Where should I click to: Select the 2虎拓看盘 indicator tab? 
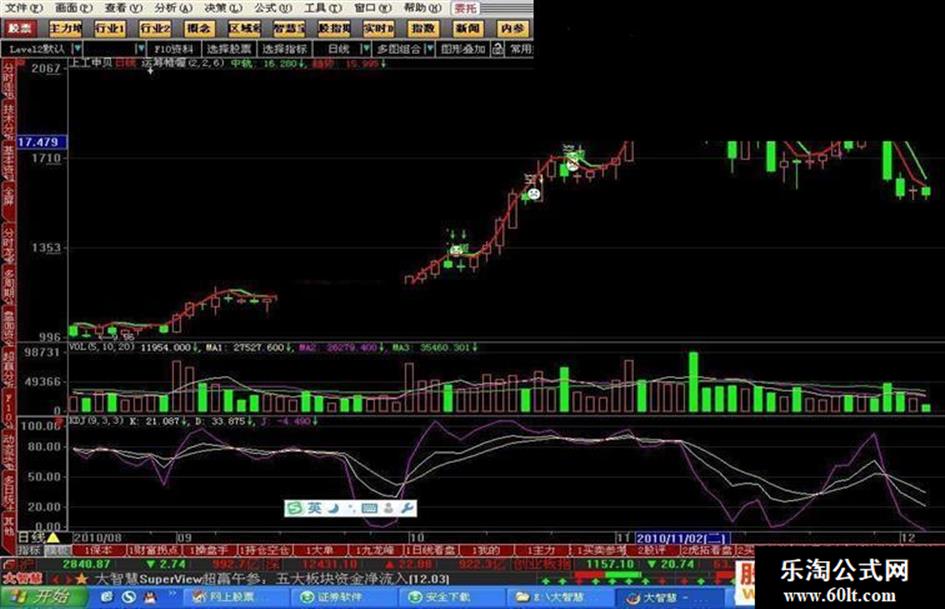tap(707, 550)
